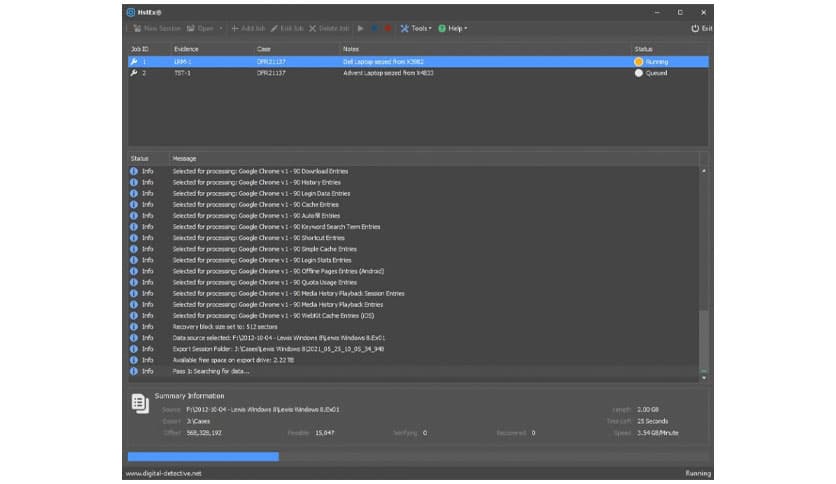The image size is (836, 484).
Task: Select the WebKit Cache Entries (iOS) message
Action: 273,316
